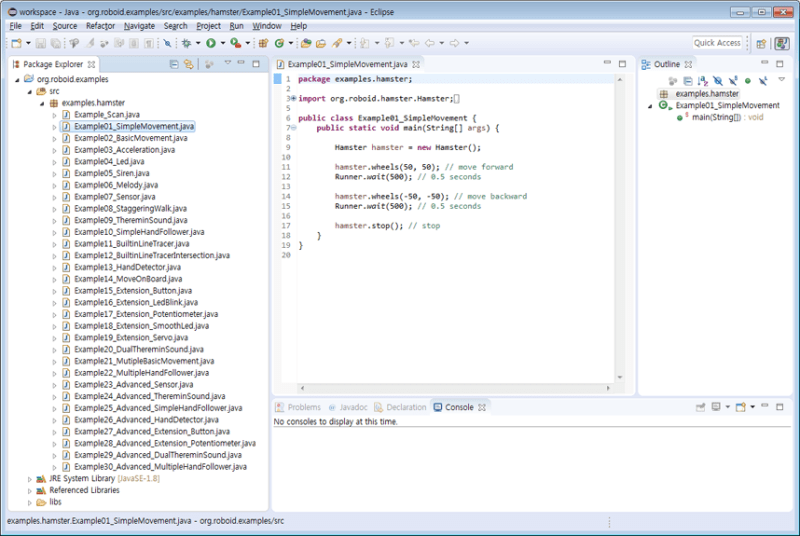The image size is (800, 536).
Task: Open the Run button dropdown arrow
Action: pyautogui.click(x=222, y=43)
